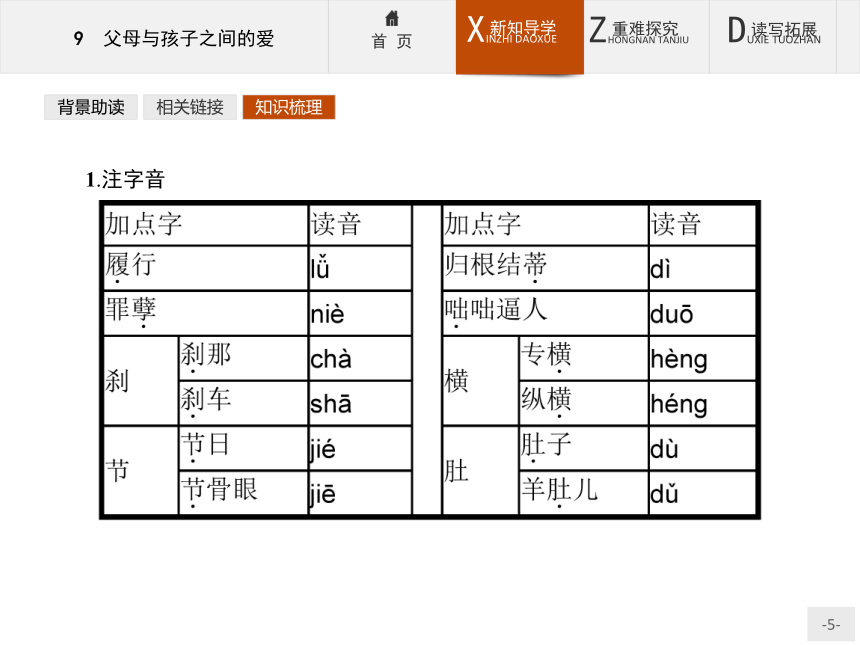
Task: Click the lesson title 父母与孩子之间的爱
Action: pyautogui.click(x=189, y=38)
